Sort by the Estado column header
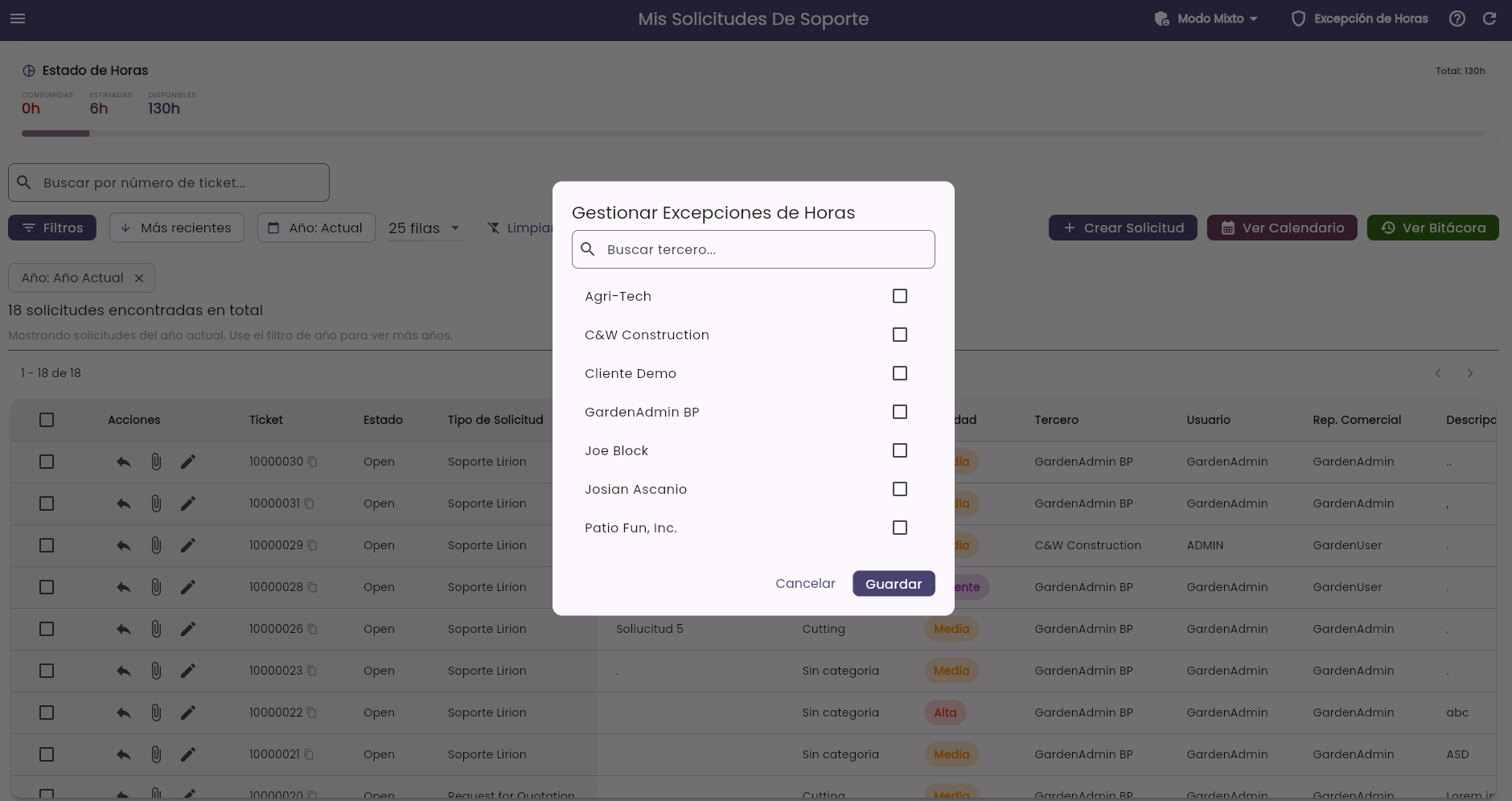 click(x=383, y=420)
